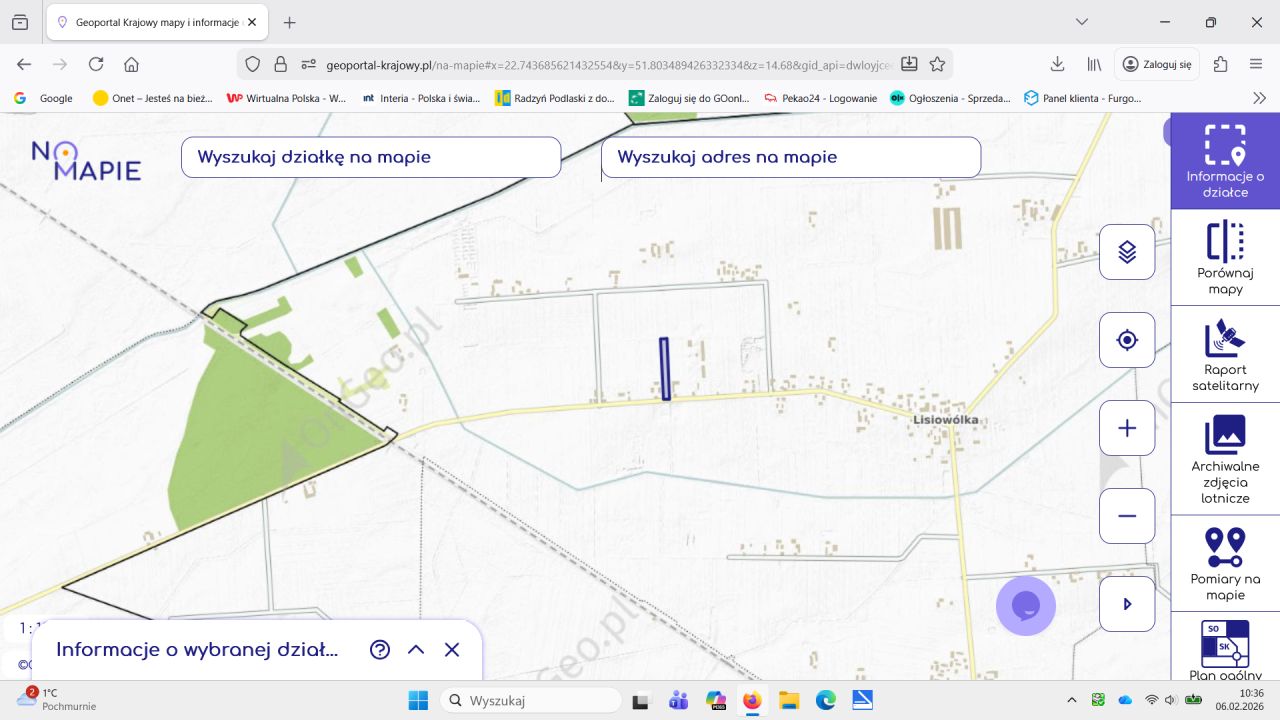The width and height of the screenshot is (1280, 720).
Task: Open the list all tabs dropdown
Action: pyautogui.click(x=1082, y=22)
